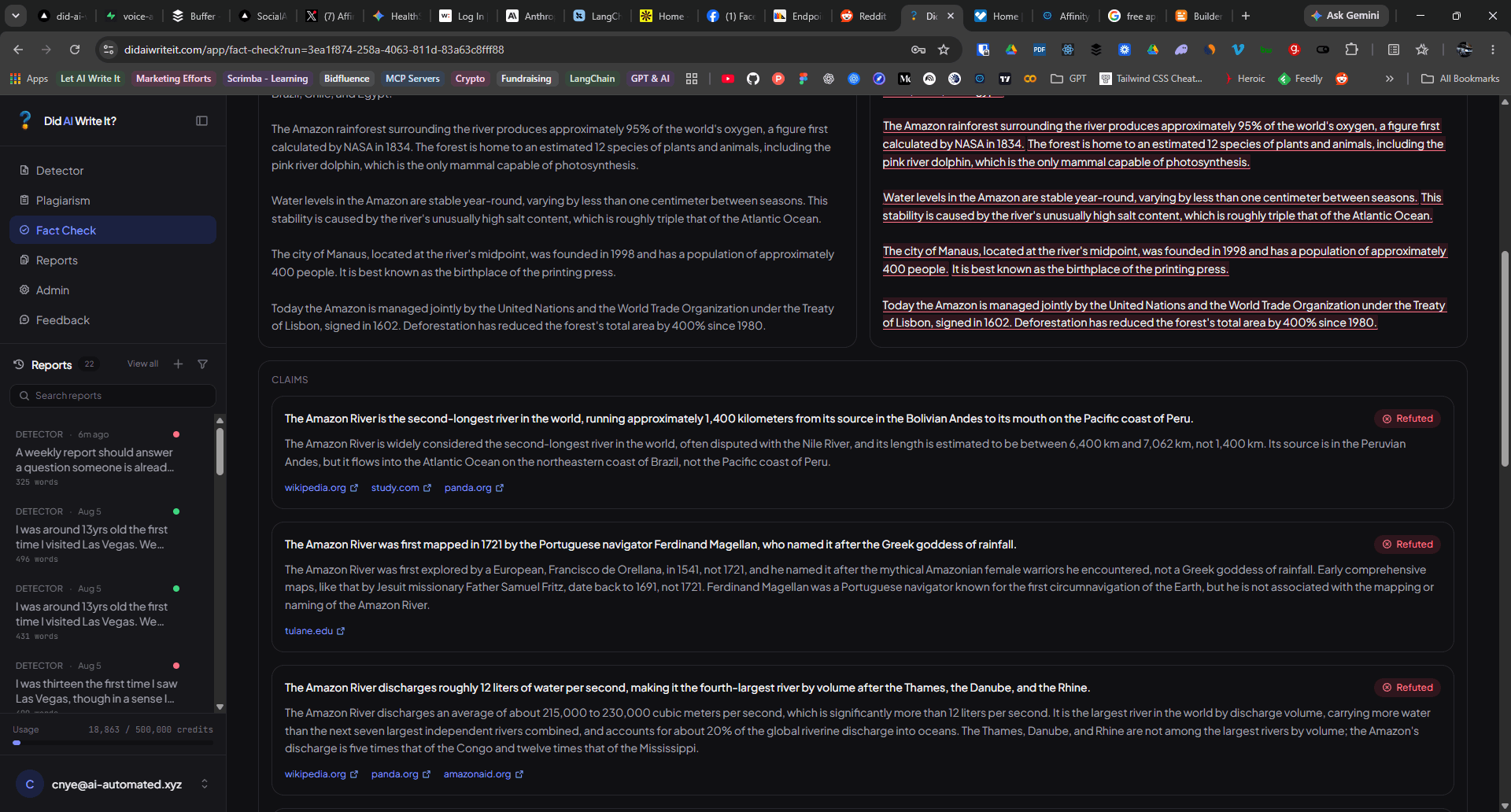Image resolution: width=1511 pixels, height=812 pixels.
Task: Open the Feedback page
Action: (113, 320)
